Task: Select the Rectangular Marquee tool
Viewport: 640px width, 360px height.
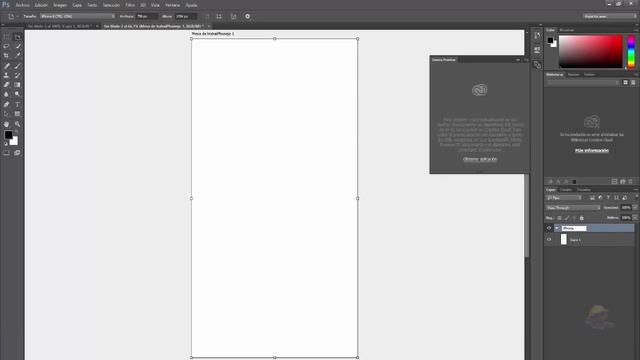Action: click(7, 37)
